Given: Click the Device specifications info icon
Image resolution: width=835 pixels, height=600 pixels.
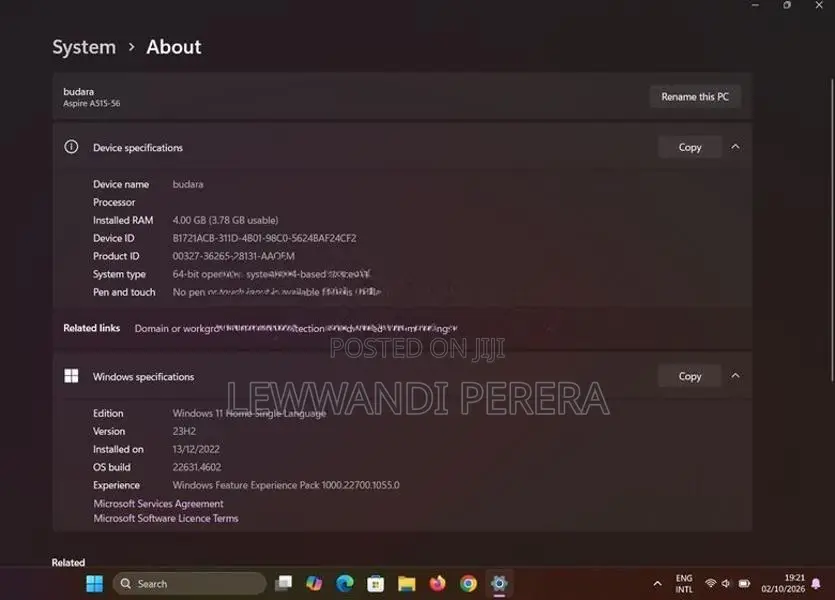Looking at the screenshot, I should [x=71, y=147].
